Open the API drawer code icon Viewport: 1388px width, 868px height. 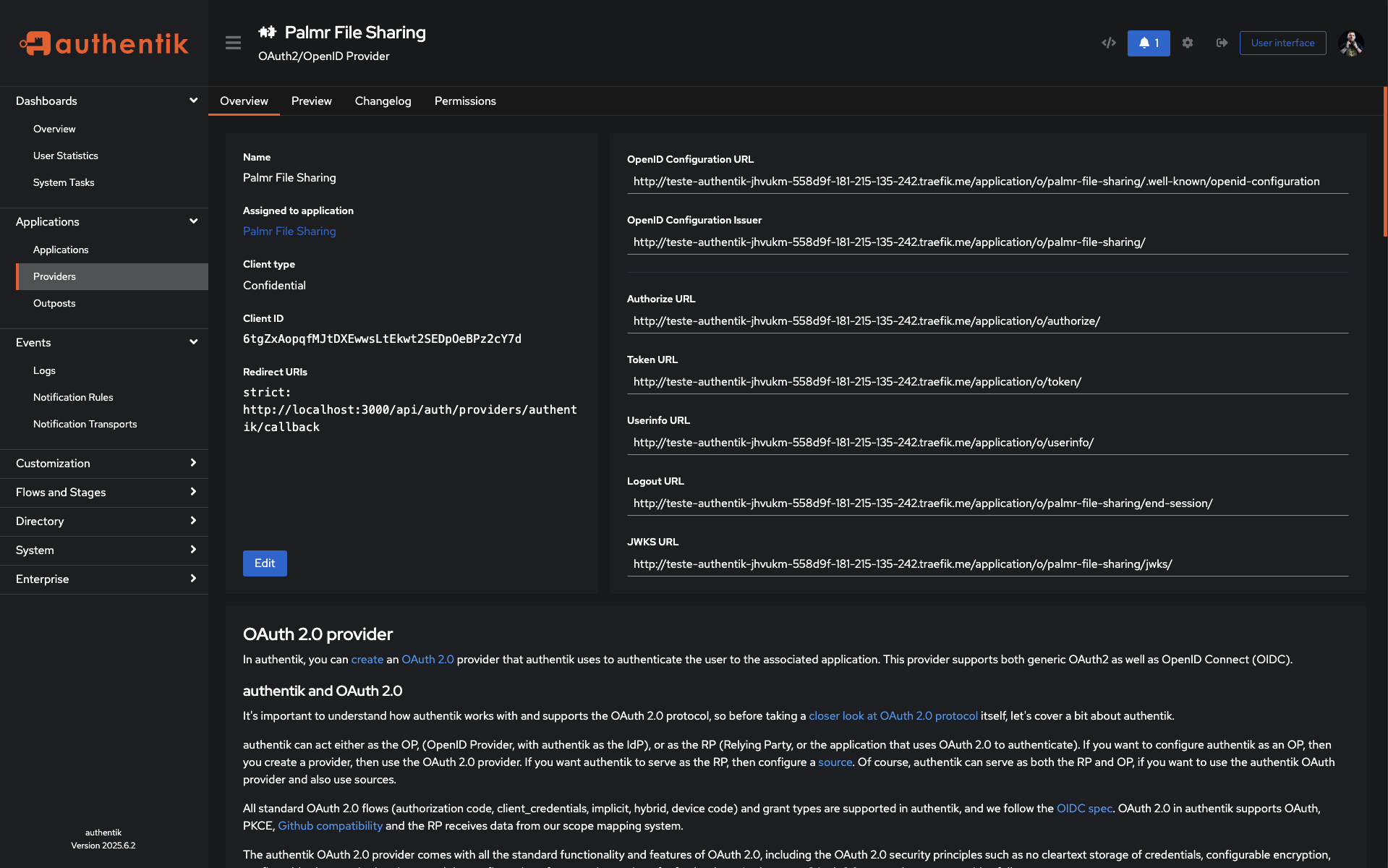(1109, 43)
